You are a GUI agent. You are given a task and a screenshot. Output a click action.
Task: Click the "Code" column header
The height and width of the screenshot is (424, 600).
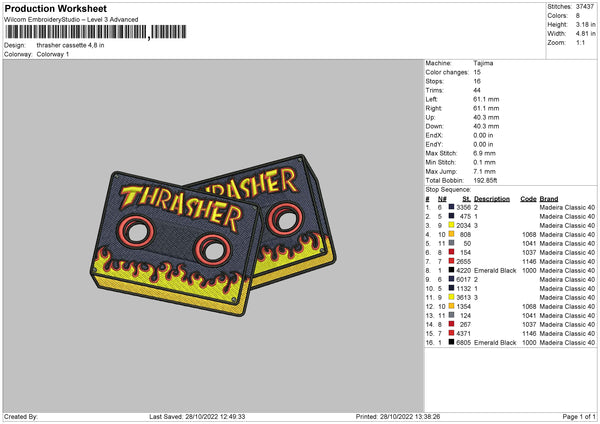point(528,199)
